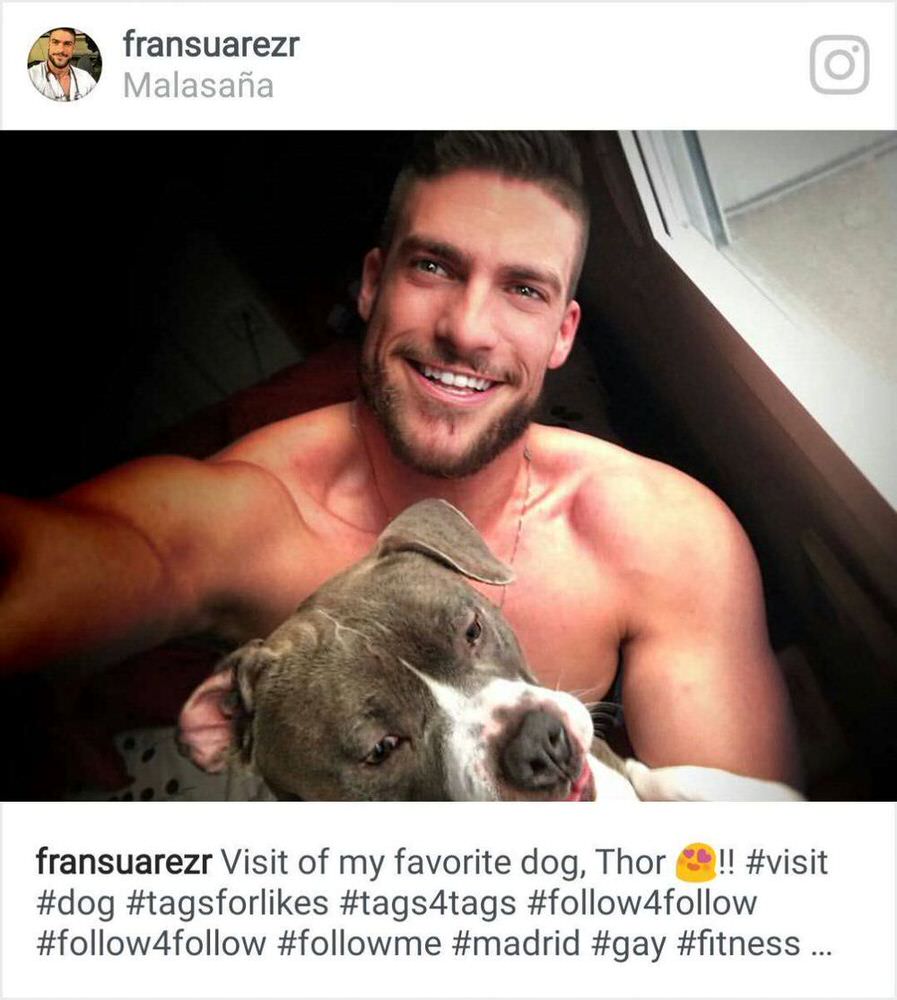Open the #followme hashtag
897x1000 pixels.
click(359, 944)
